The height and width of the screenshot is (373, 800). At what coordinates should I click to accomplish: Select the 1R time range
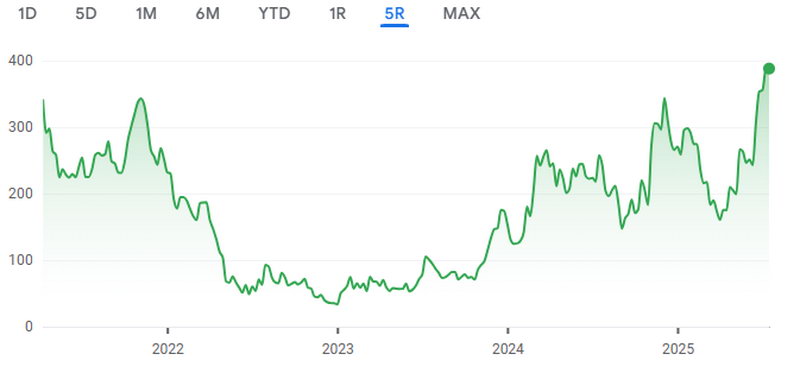coord(337,14)
